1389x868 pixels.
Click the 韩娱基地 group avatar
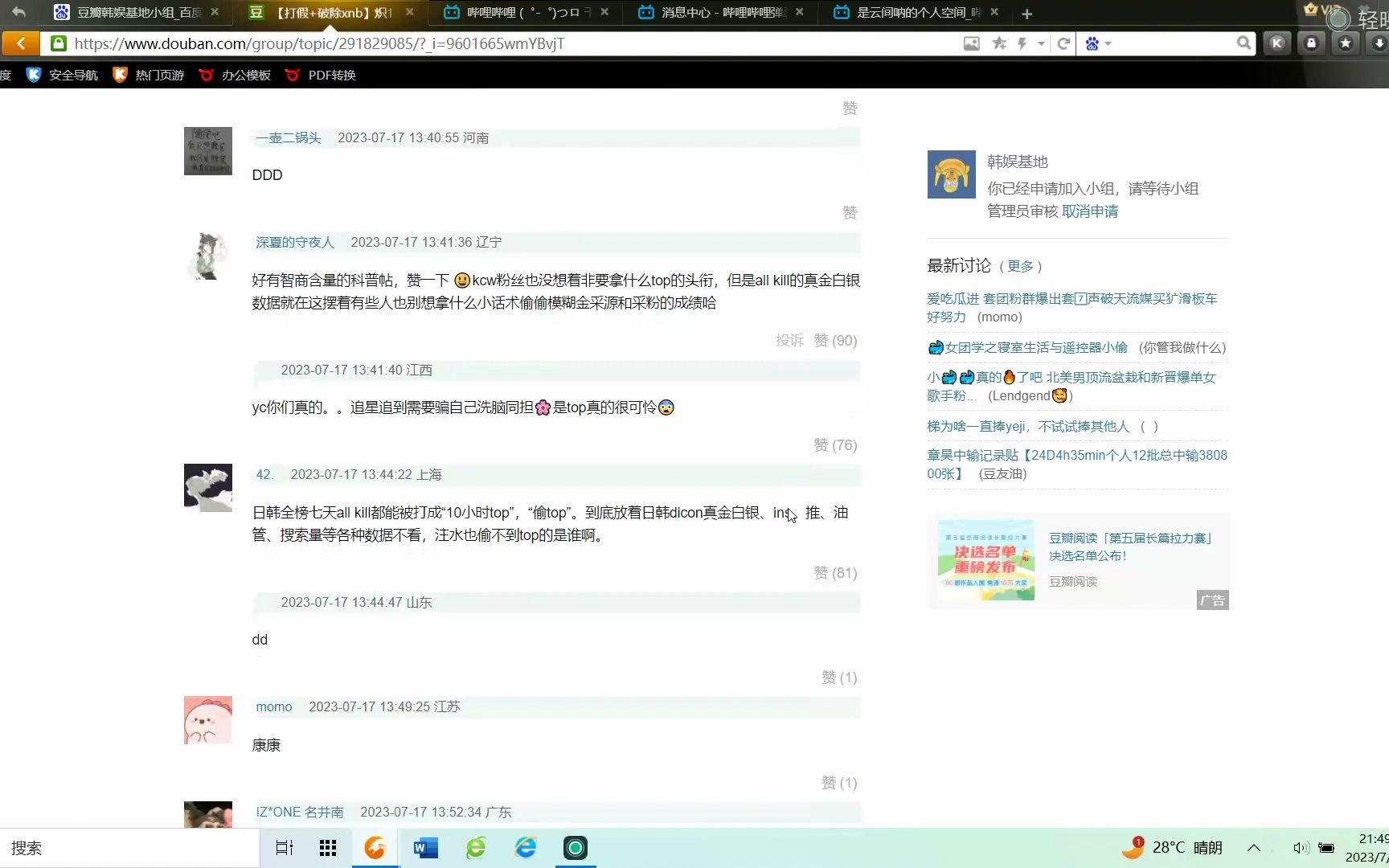coord(951,174)
